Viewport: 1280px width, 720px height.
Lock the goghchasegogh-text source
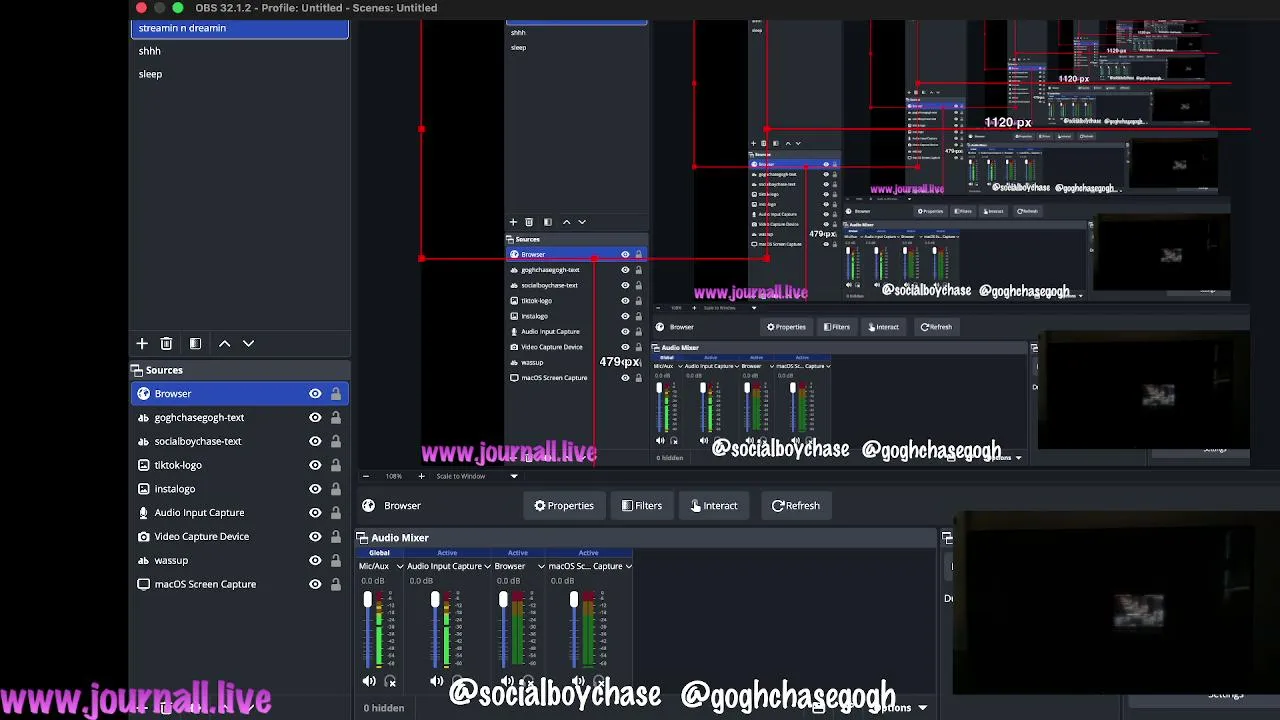(336, 418)
